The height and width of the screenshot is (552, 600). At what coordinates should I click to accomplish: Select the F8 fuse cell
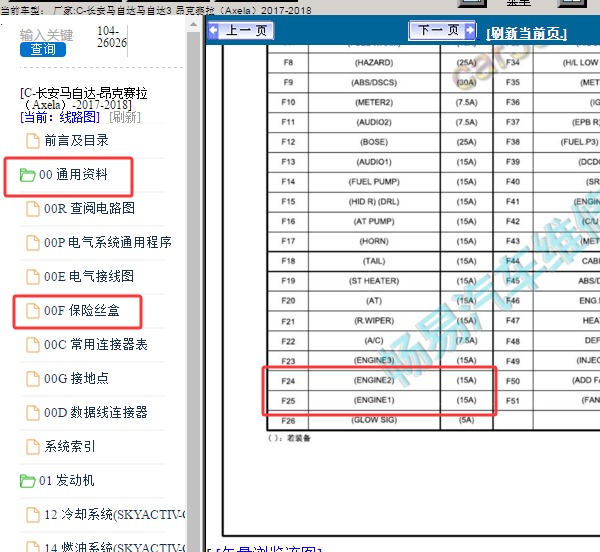coord(288,62)
